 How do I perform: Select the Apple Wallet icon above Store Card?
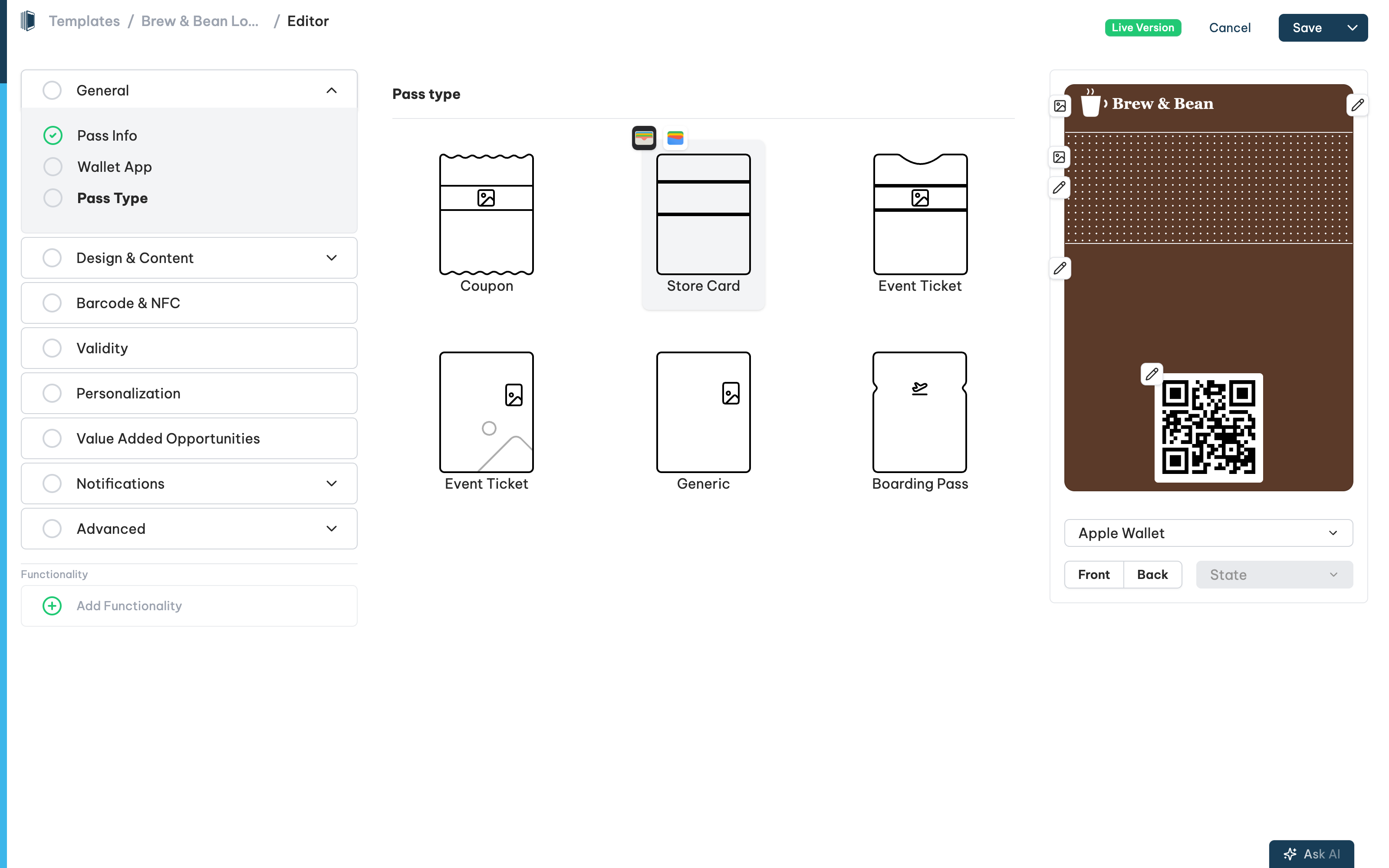pos(643,138)
